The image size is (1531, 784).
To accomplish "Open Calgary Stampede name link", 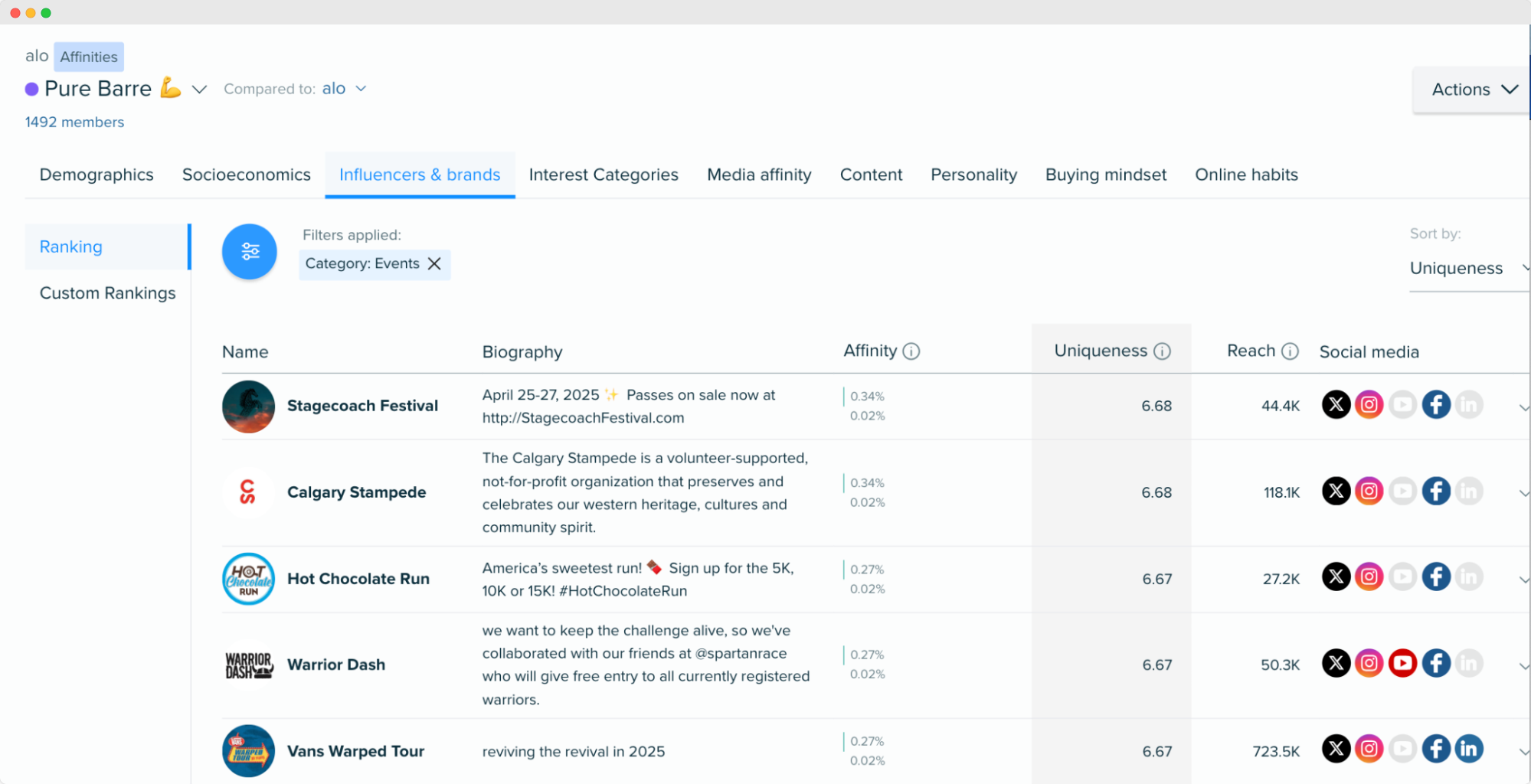I will coord(356,492).
